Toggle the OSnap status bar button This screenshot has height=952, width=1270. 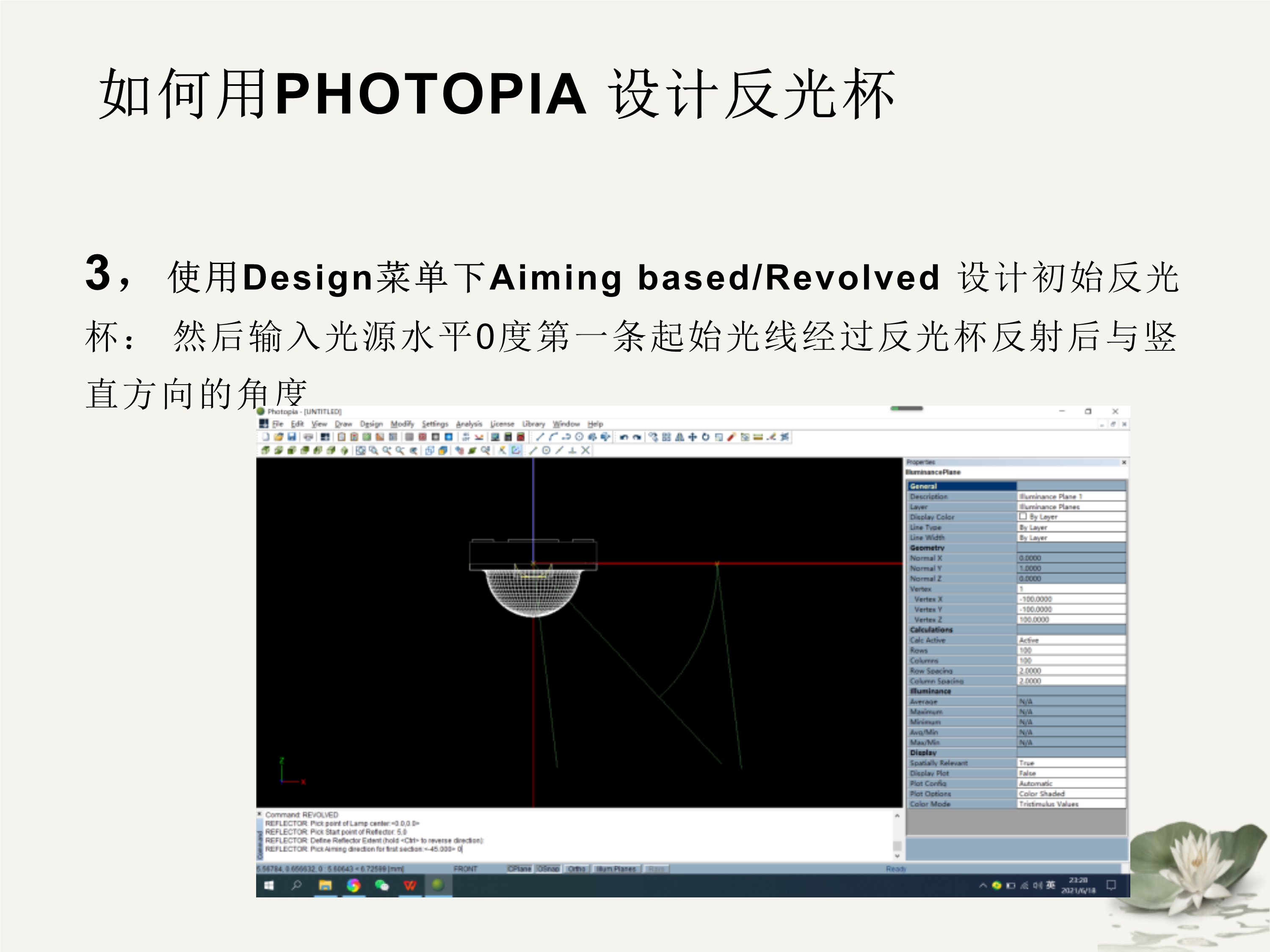[548, 869]
